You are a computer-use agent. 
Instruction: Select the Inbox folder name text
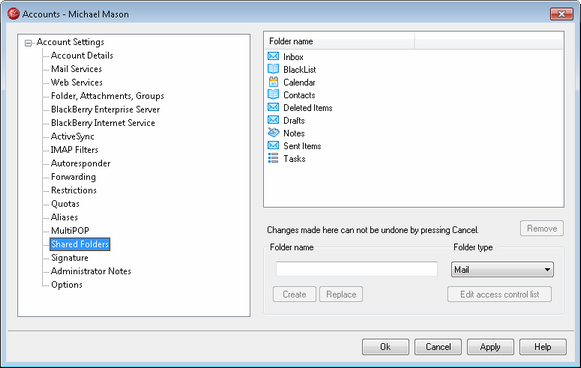tap(293, 57)
